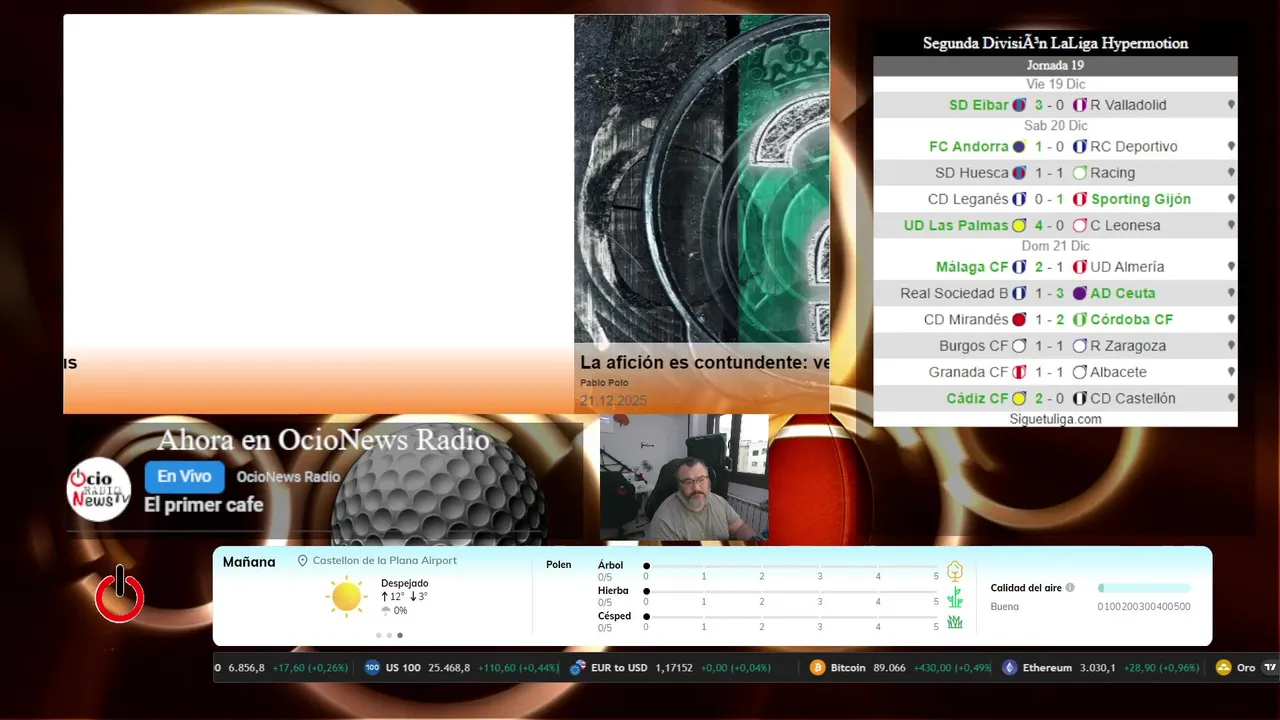Open stadium marker on Eibar–Valladolid row

click(x=1231, y=105)
